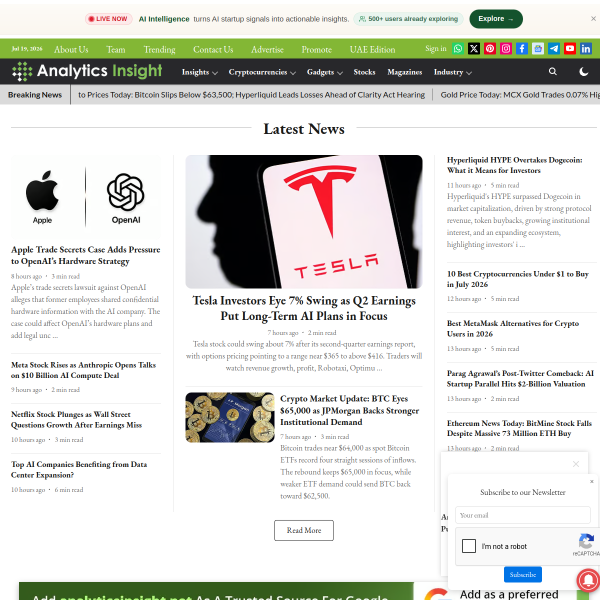Image resolution: width=600 pixels, height=600 pixels.
Task: Toggle dark mode with moon icon
Action: 584,72
